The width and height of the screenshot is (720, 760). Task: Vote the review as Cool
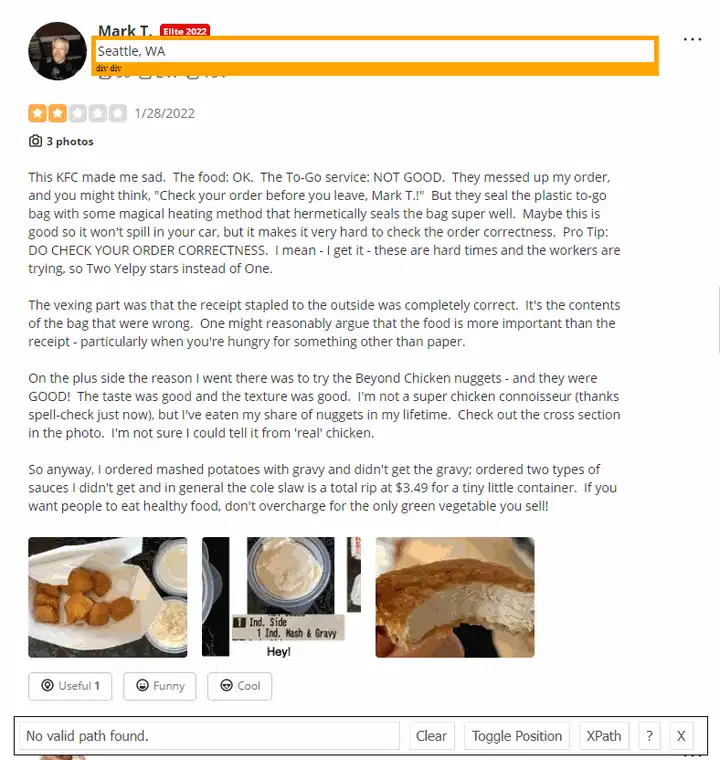(x=240, y=686)
